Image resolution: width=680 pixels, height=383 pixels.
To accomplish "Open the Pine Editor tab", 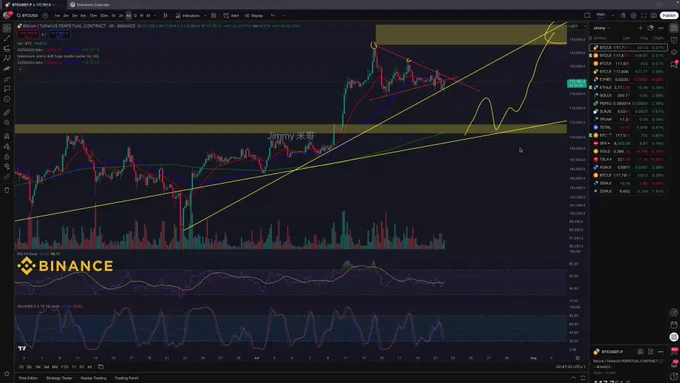I will [28, 378].
